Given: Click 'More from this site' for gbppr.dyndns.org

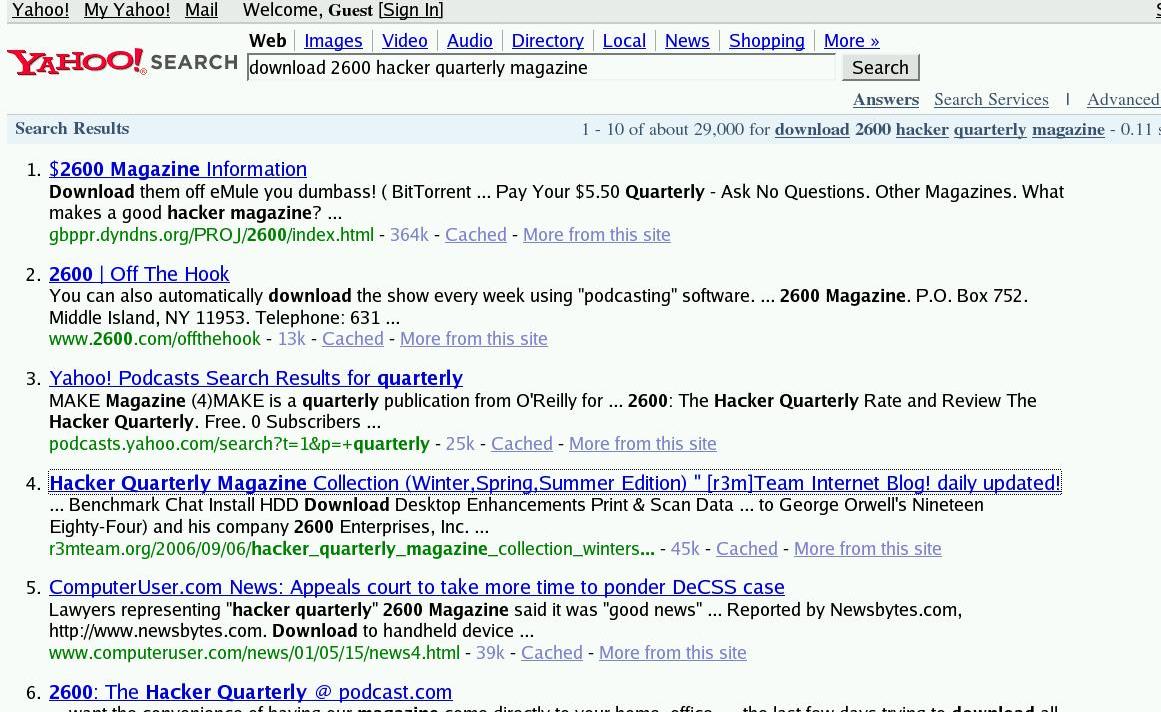Looking at the screenshot, I should 597,235.
